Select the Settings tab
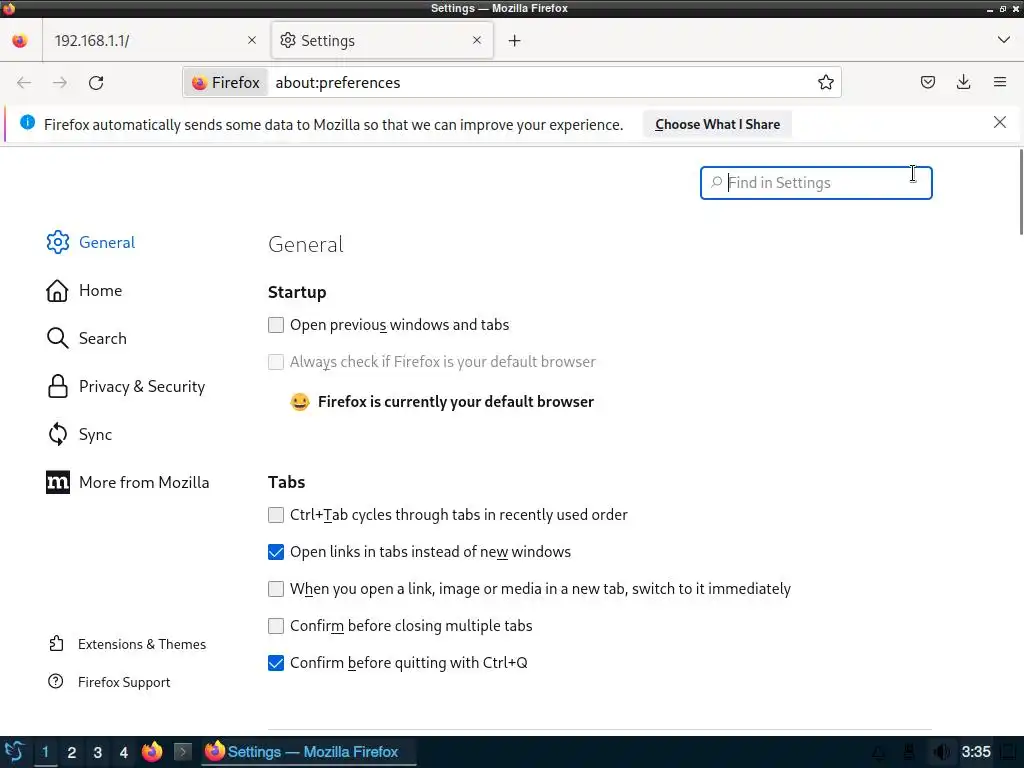Viewport: 1024px width, 768px height. click(x=382, y=40)
